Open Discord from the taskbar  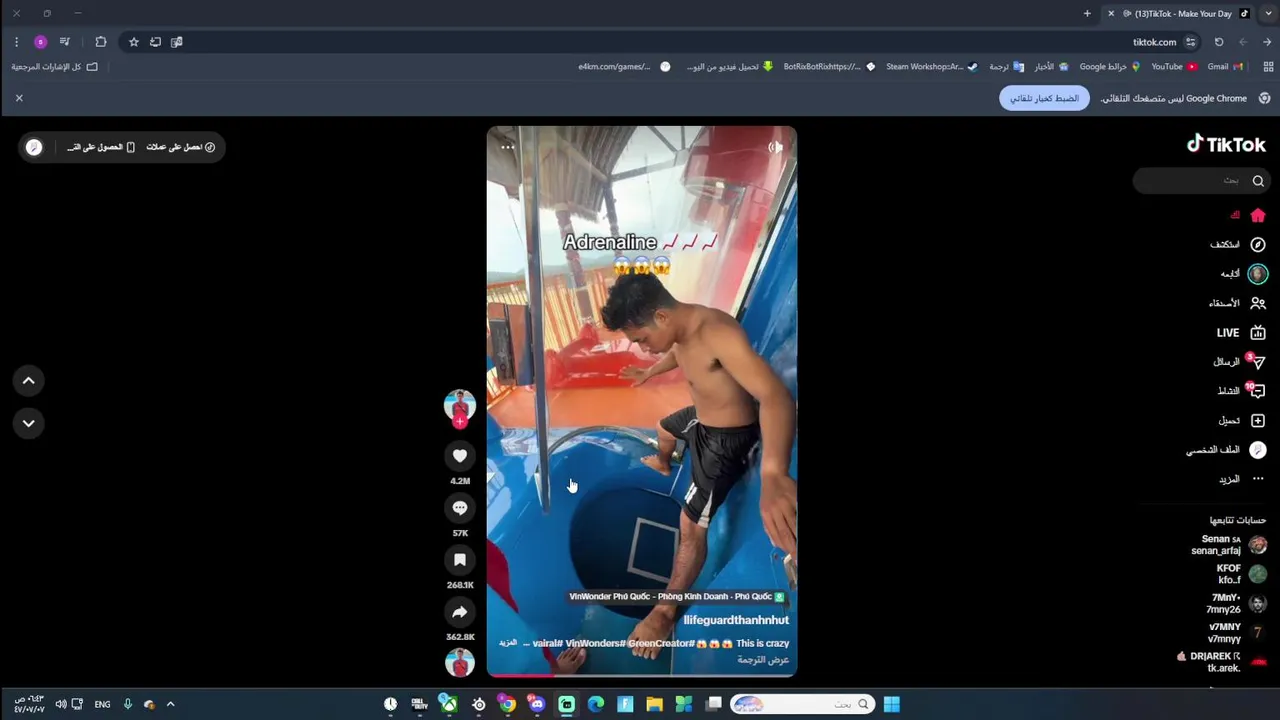[537, 704]
